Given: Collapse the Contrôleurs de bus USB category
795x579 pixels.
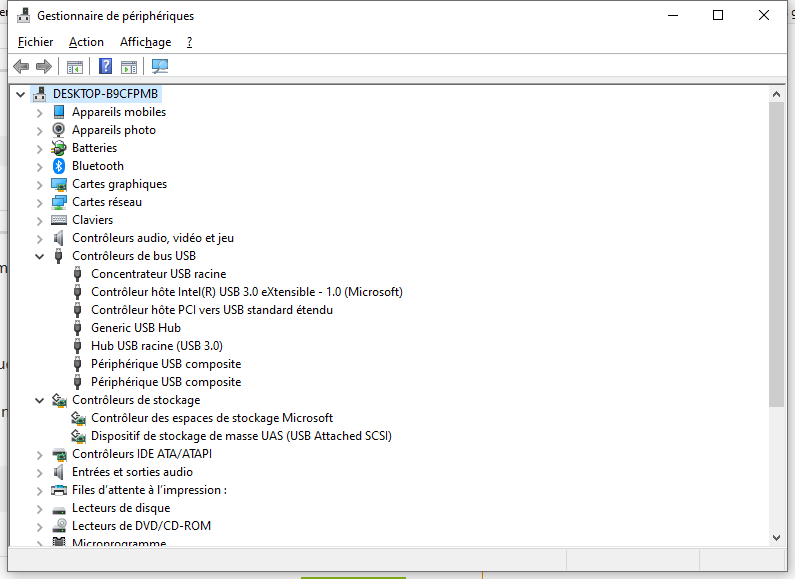Looking at the screenshot, I should [x=40, y=257].
